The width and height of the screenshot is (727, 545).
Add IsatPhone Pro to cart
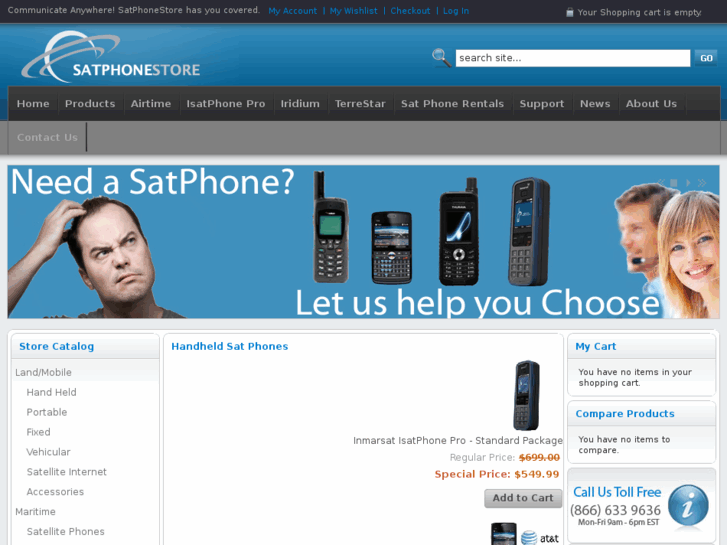tap(523, 498)
